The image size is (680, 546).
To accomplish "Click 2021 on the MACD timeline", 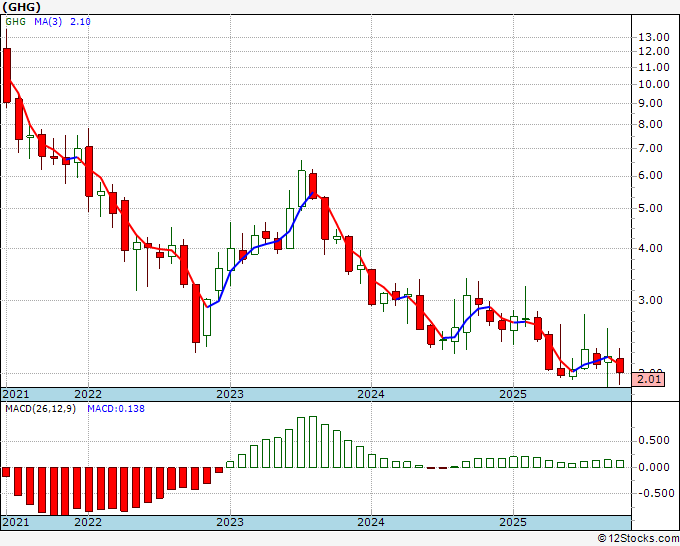I will [16, 522].
